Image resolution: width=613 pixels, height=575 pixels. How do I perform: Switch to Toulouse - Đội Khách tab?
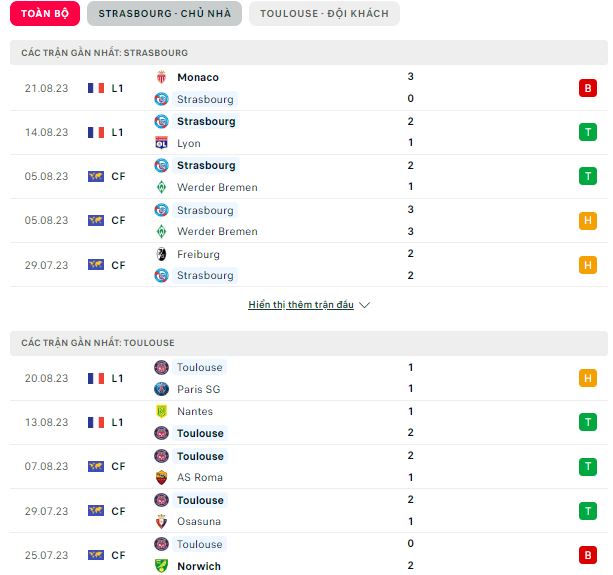coord(324,14)
